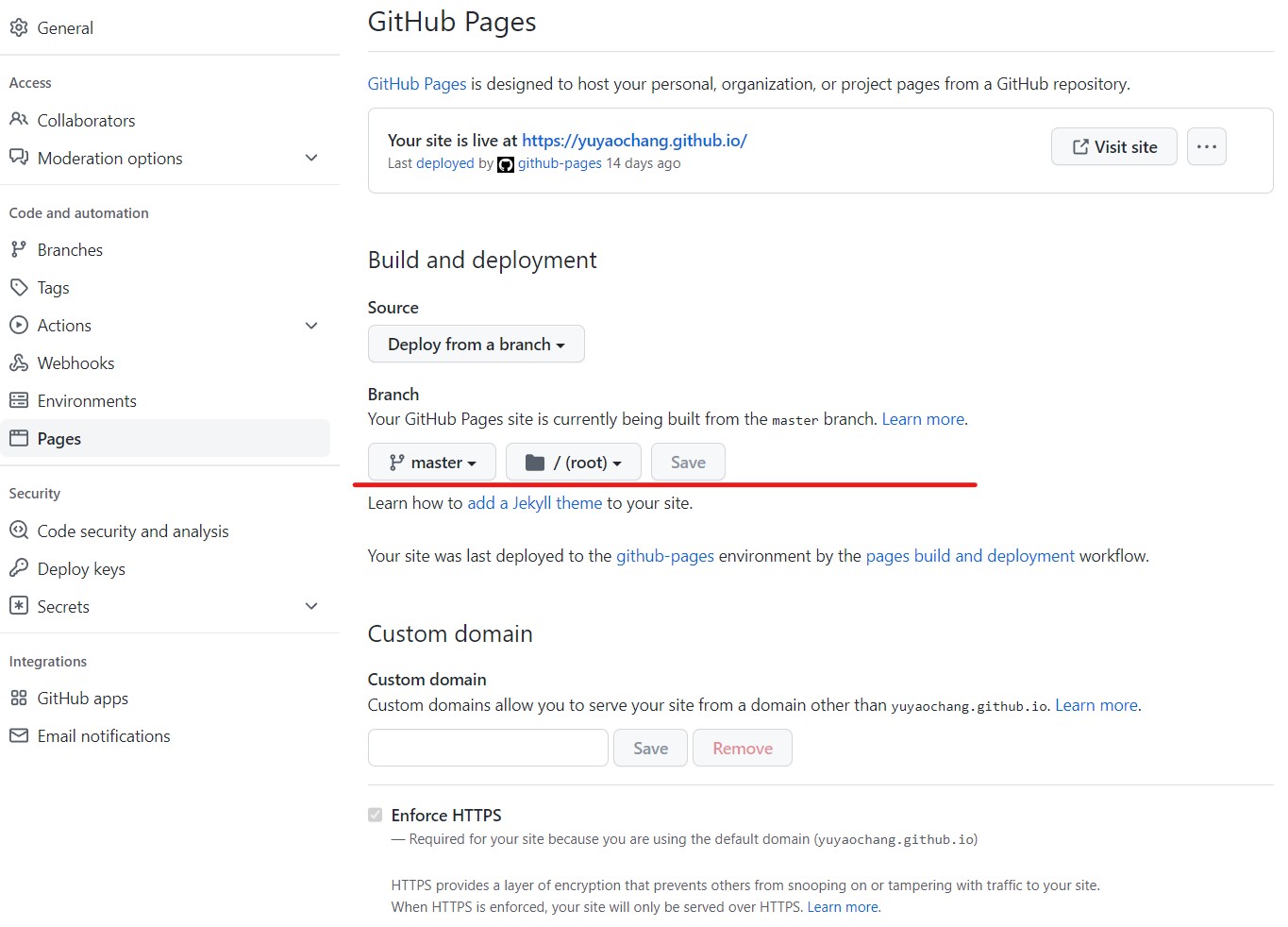Open the add a Jekyll theme link
Viewport: 1288px width, 927px height.
(x=534, y=502)
